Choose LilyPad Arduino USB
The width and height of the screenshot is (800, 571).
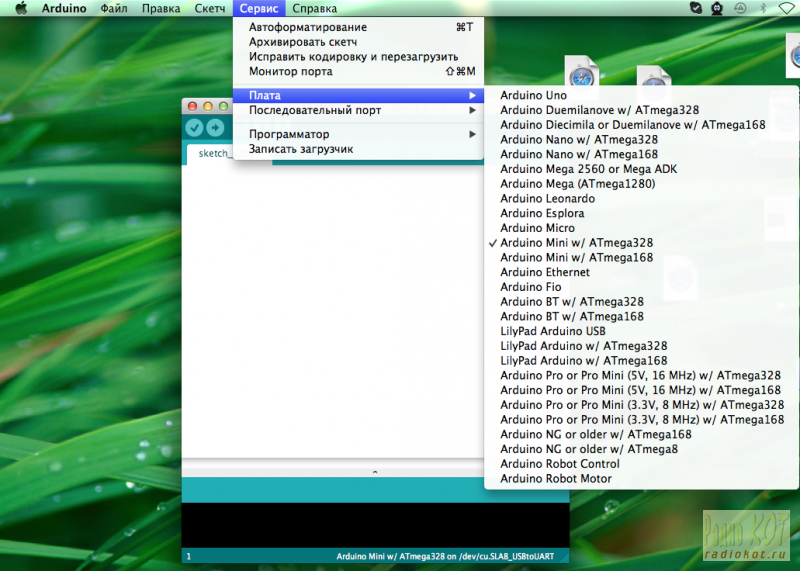[641, 331]
